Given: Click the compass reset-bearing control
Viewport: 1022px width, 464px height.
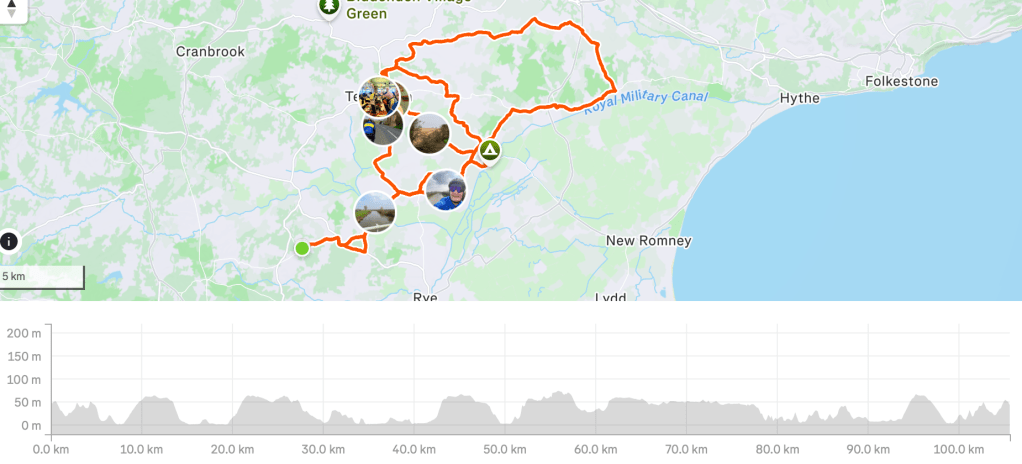Looking at the screenshot, I should [11, 8].
